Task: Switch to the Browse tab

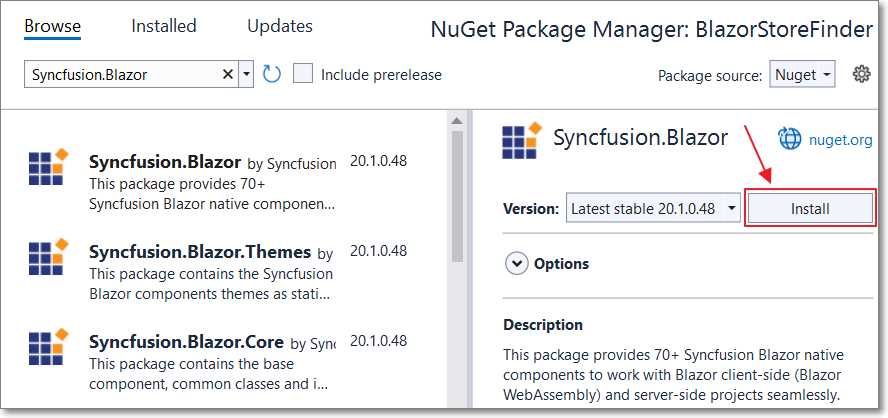Action: [53, 26]
